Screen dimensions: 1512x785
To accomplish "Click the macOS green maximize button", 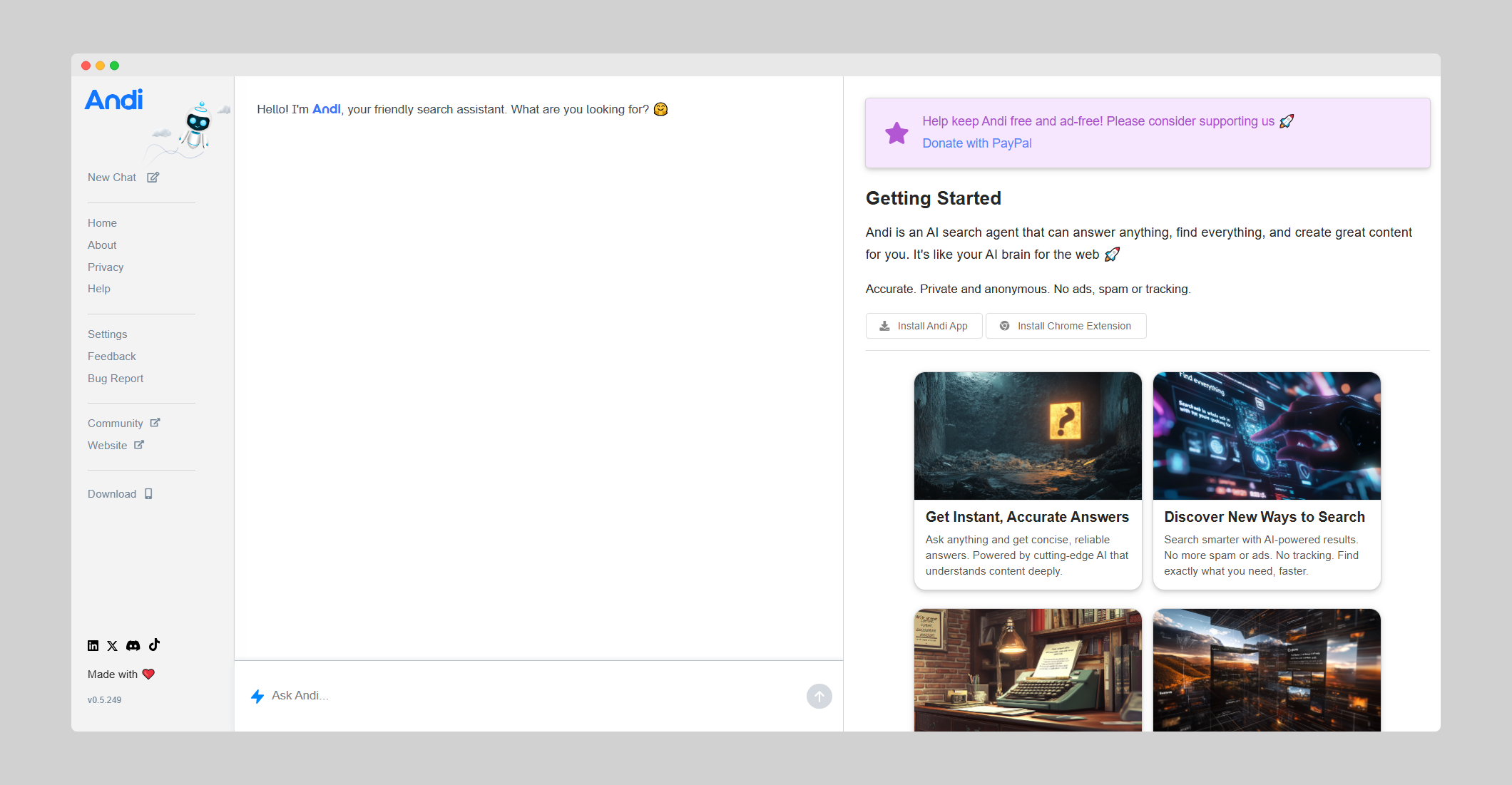I will [x=114, y=66].
